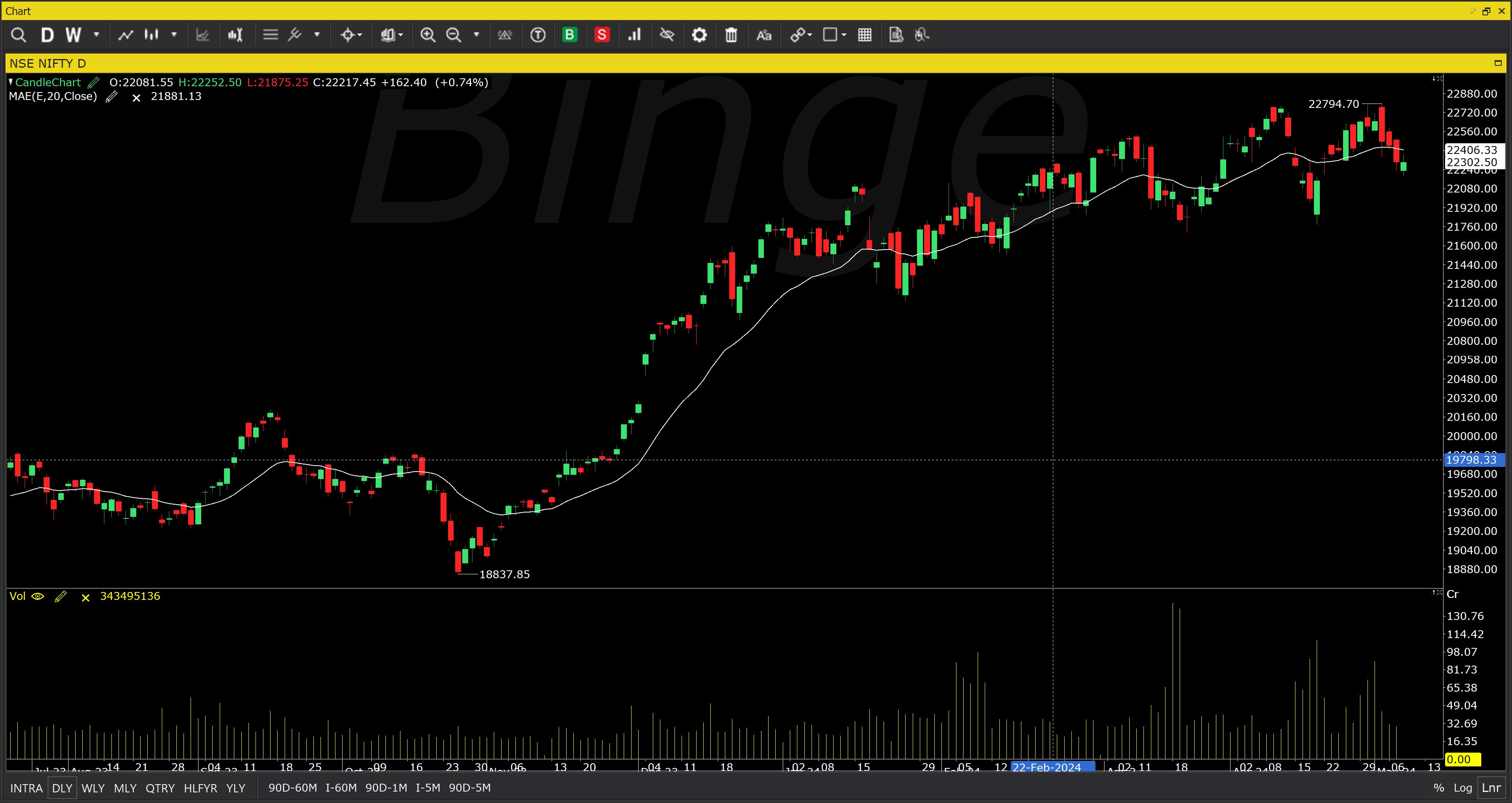Select the line chart type icon

click(125, 35)
